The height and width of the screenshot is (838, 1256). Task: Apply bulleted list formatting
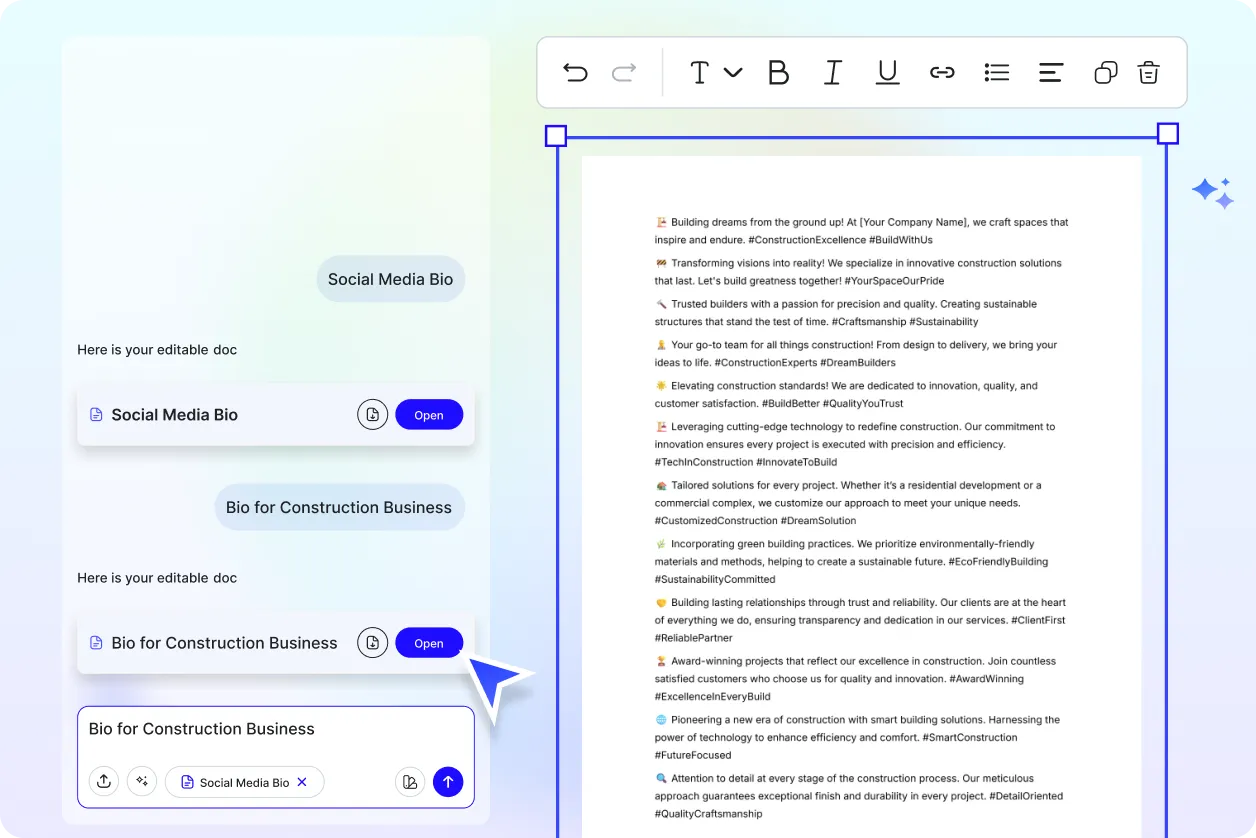[997, 72]
